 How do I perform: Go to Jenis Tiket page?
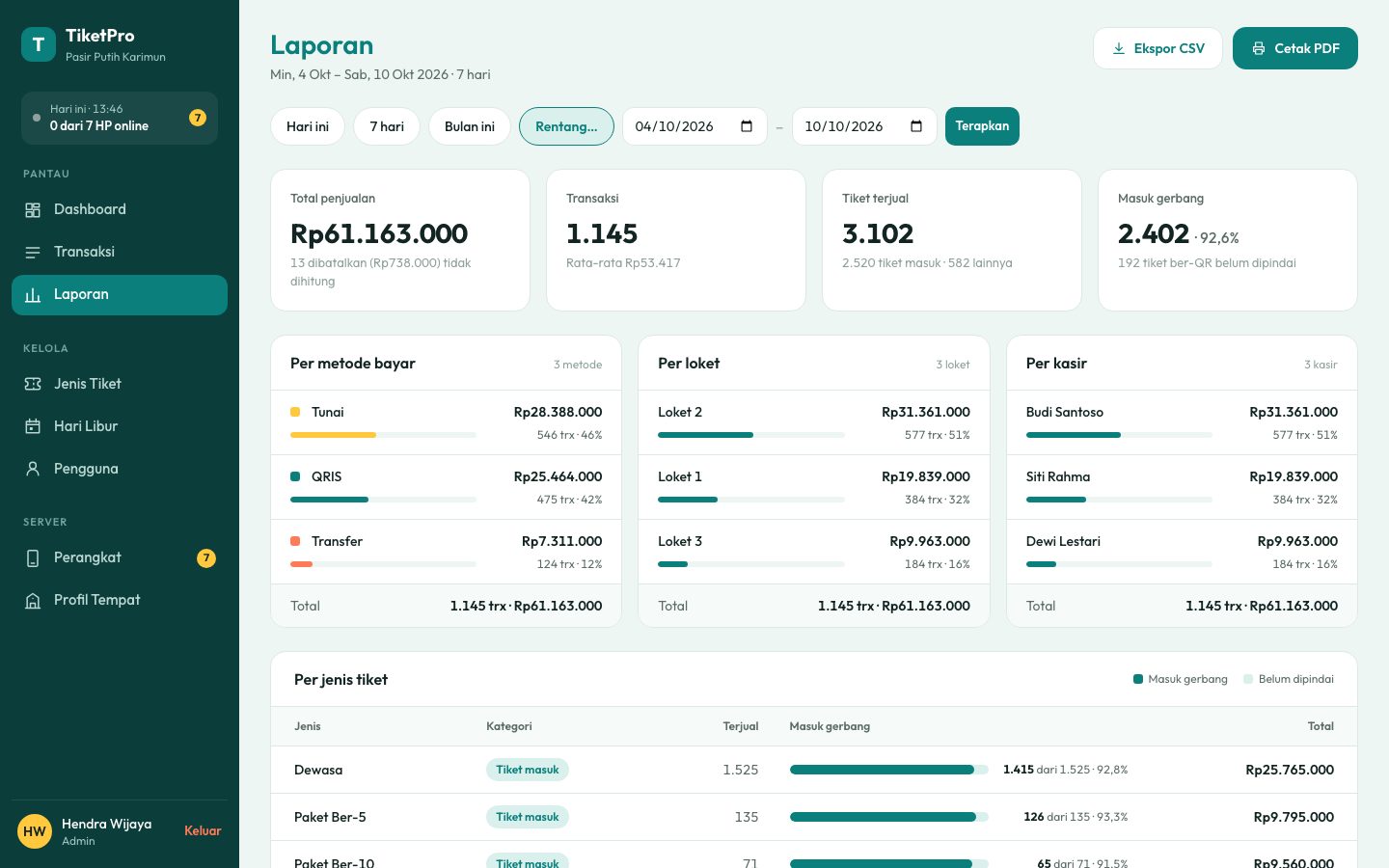[x=120, y=384]
